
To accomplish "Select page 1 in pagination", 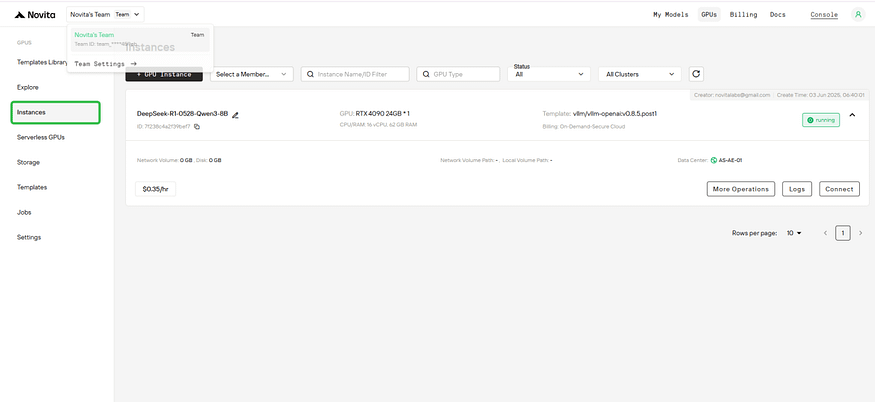I will point(843,233).
